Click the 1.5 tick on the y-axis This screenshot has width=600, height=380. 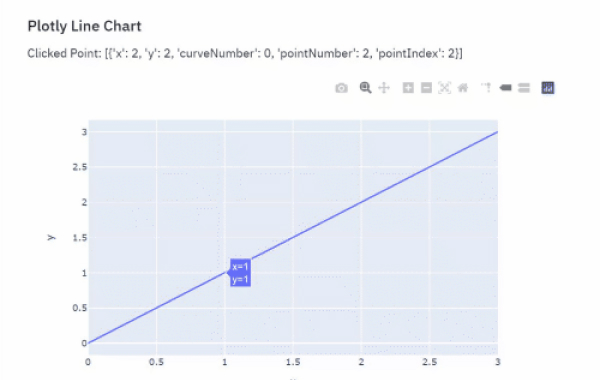tap(80, 238)
